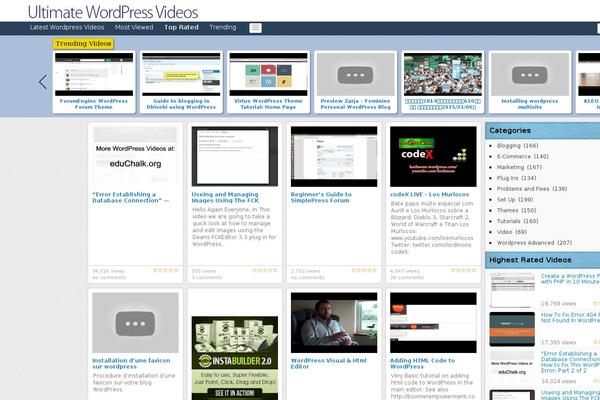Open orange-teal sidebar video thumbnail
Image resolution: width=600 pixels, height=400 pixels.
(x=512, y=329)
